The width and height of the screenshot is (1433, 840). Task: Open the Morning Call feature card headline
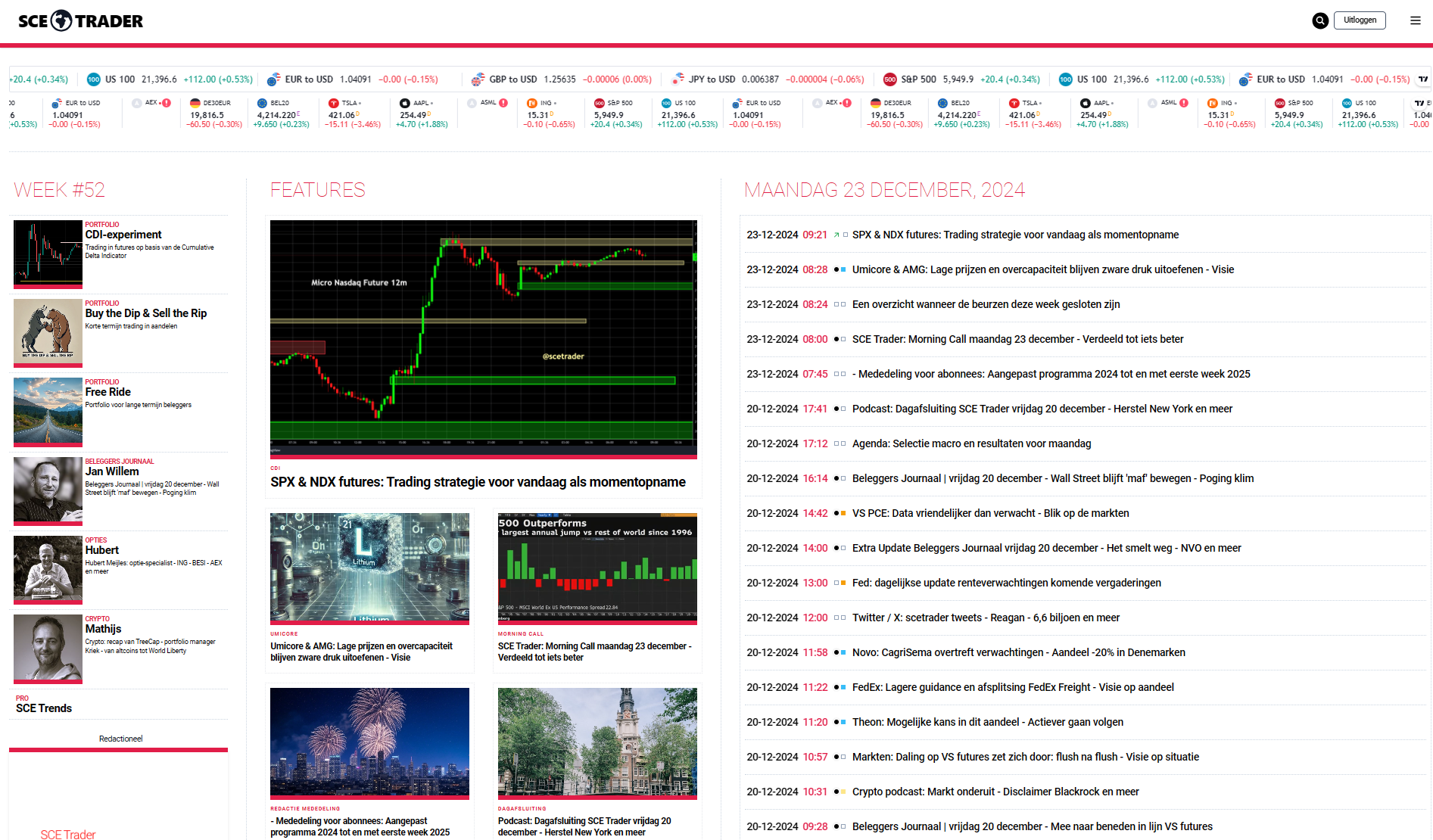pyautogui.click(x=595, y=652)
